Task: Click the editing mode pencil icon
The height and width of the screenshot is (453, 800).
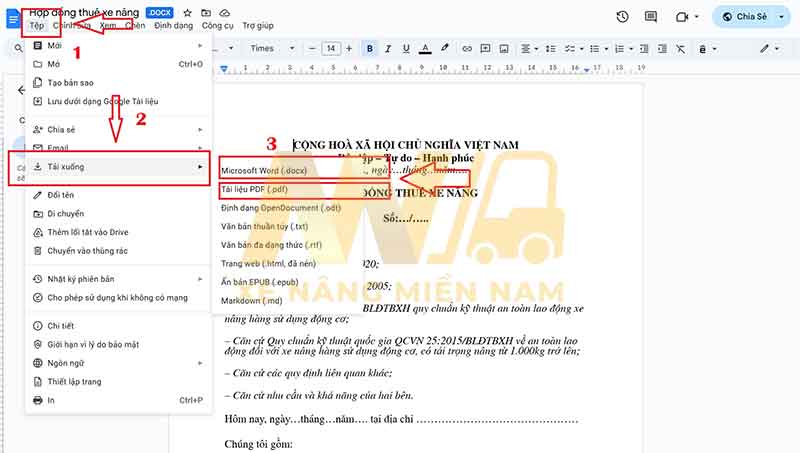Action: (x=765, y=48)
